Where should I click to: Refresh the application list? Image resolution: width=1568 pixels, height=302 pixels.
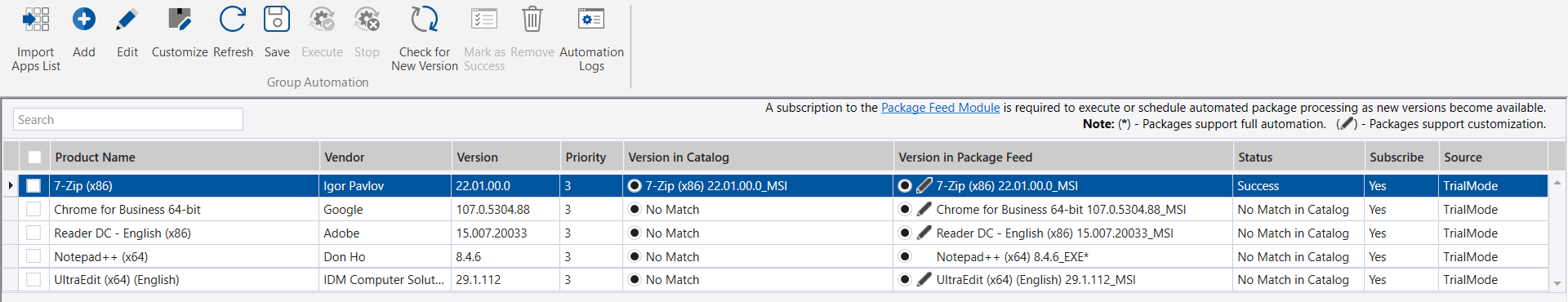pos(233,19)
